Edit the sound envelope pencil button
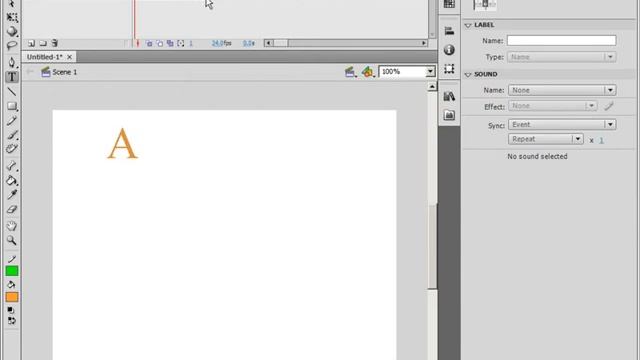The width and height of the screenshot is (640, 360). 609,107
